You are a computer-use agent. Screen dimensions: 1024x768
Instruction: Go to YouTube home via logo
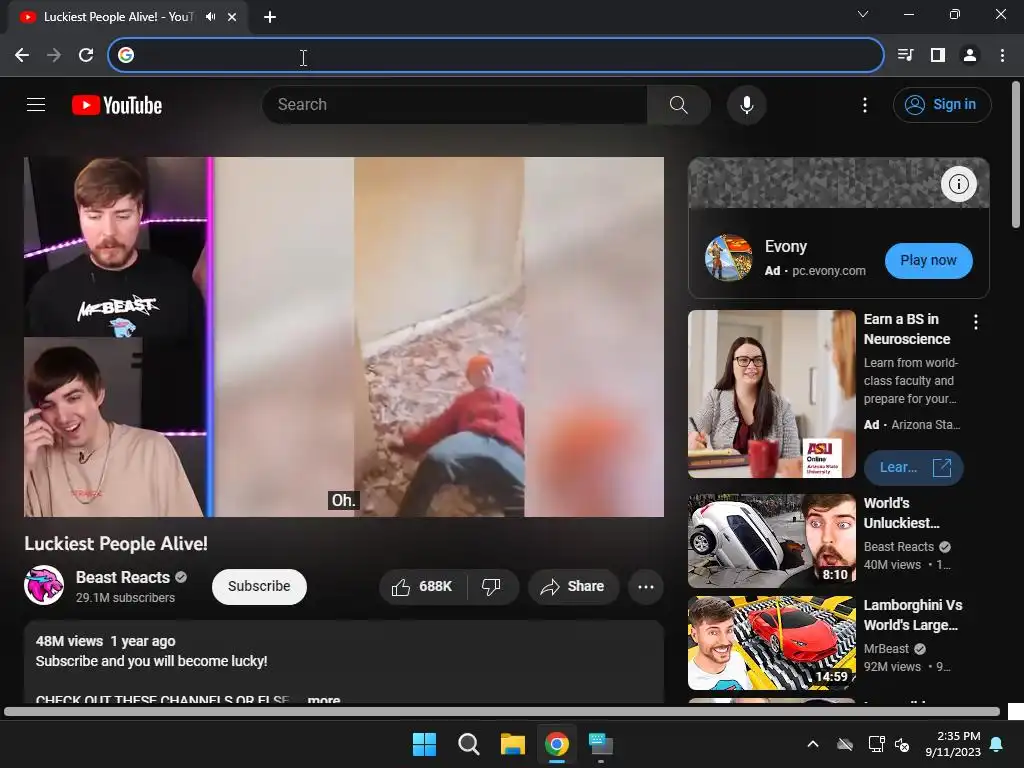(117, 105)
